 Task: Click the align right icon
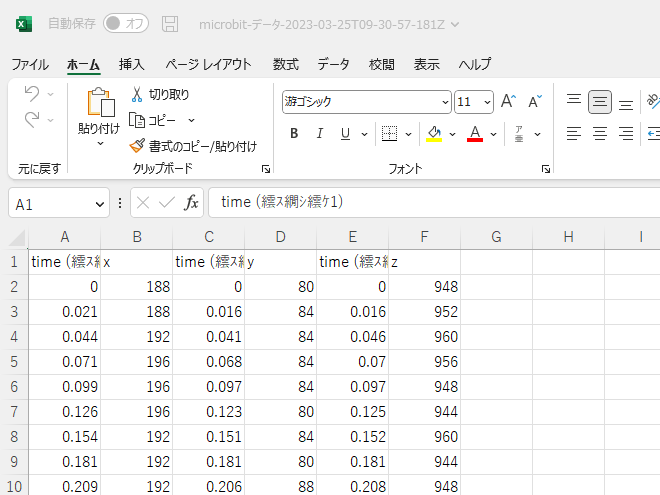(626, 134)
